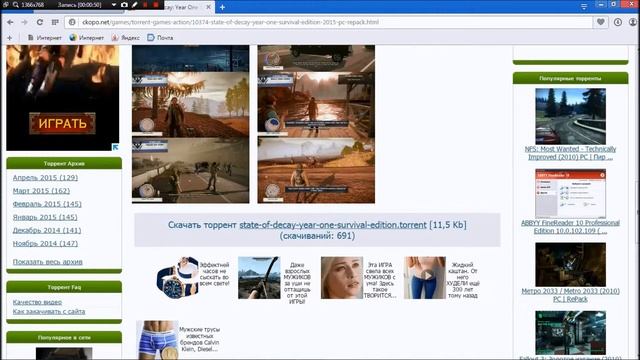Click the Fallout 3 thumbnail
This screenshot has width=640, height=360.
pos(570,333)
